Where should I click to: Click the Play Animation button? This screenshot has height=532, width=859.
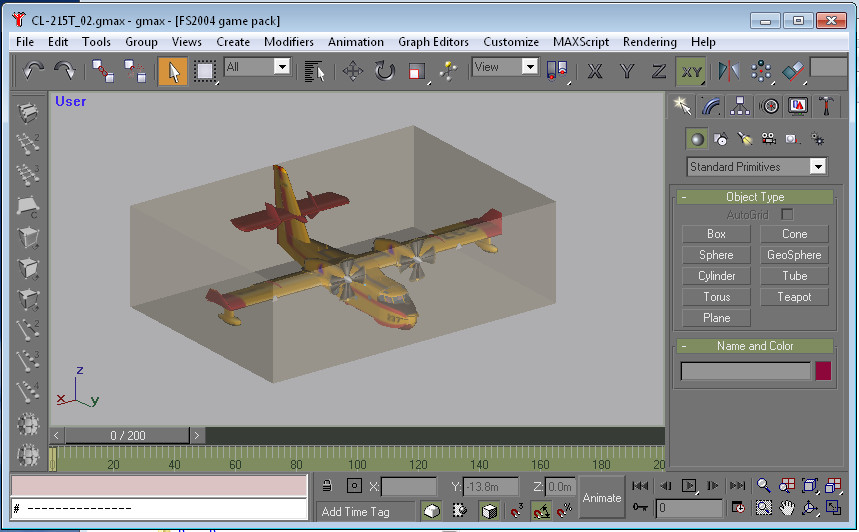688,485
